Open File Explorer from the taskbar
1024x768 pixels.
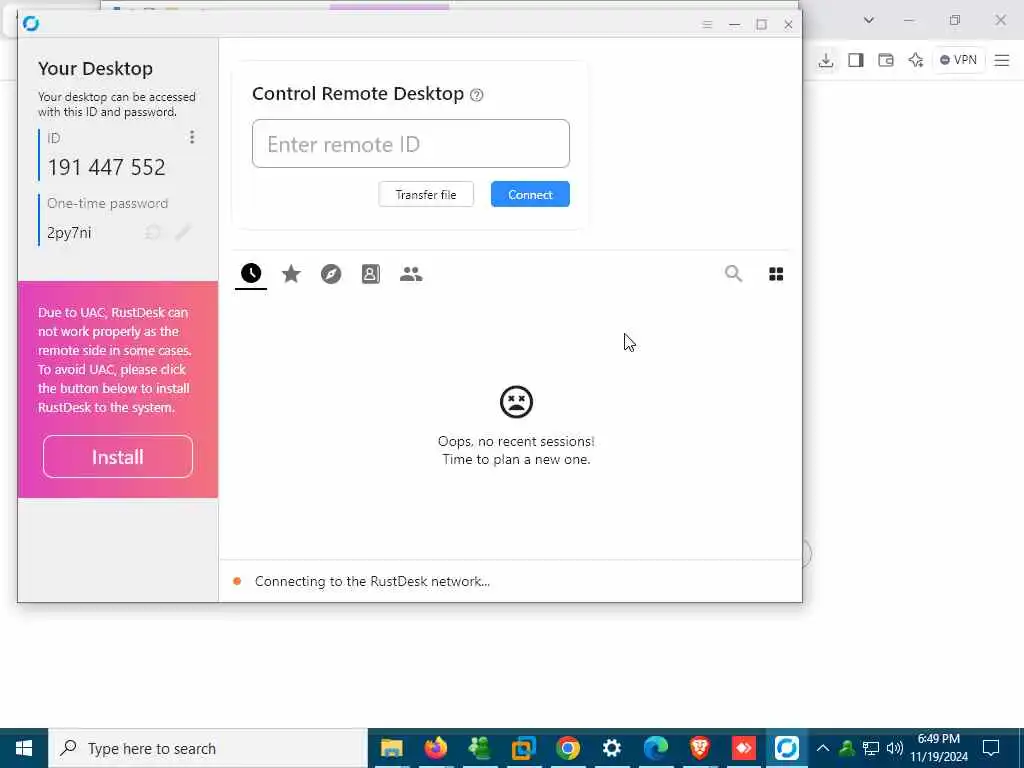point(391,748)
